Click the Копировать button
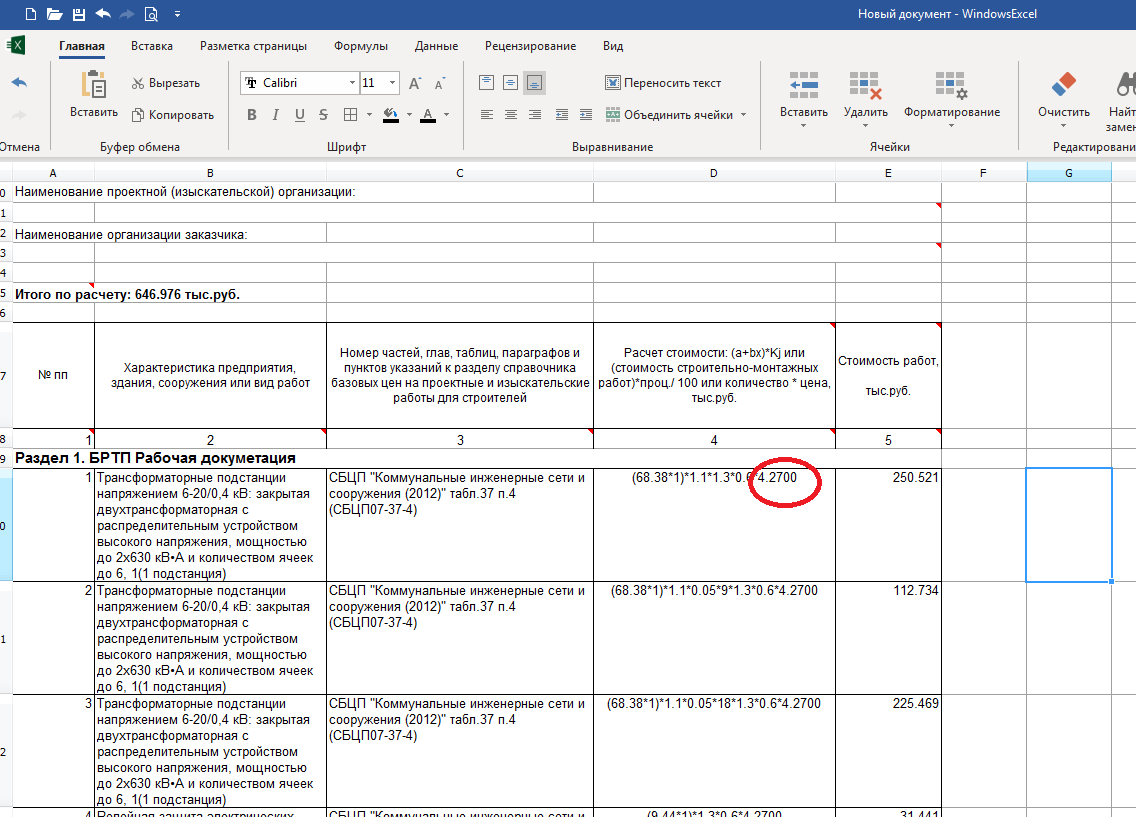 coord(172,115)
